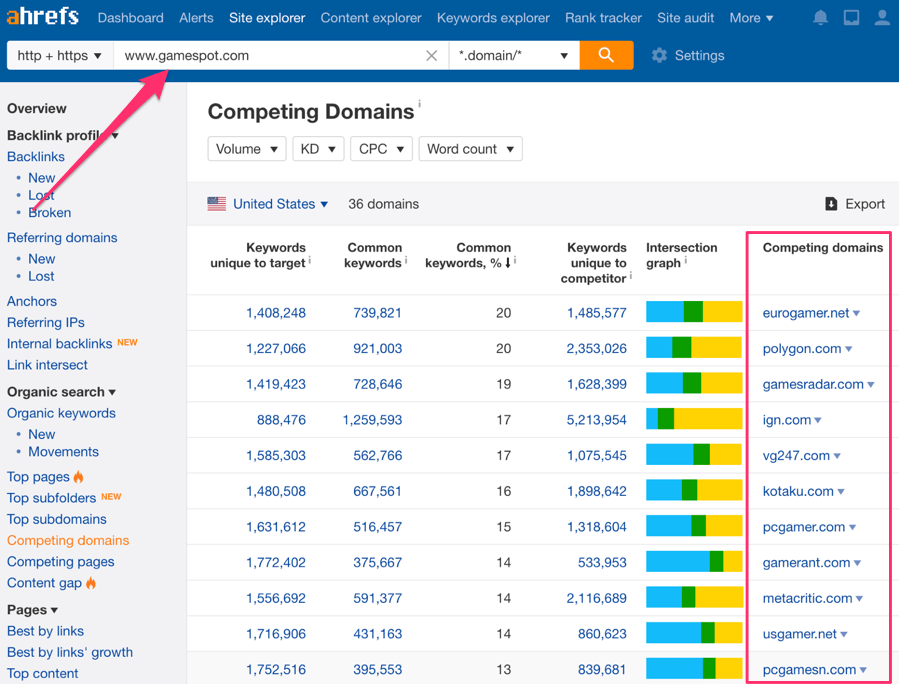Click the polygon.com intersection graph bar
This screenshot has width=899, height=684.
[694, 348]
